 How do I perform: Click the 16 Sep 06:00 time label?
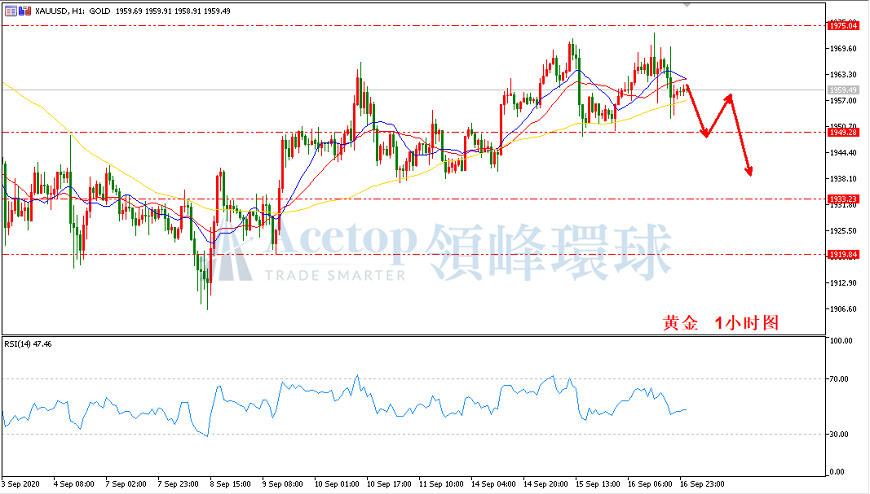click(x=650, y=485)
